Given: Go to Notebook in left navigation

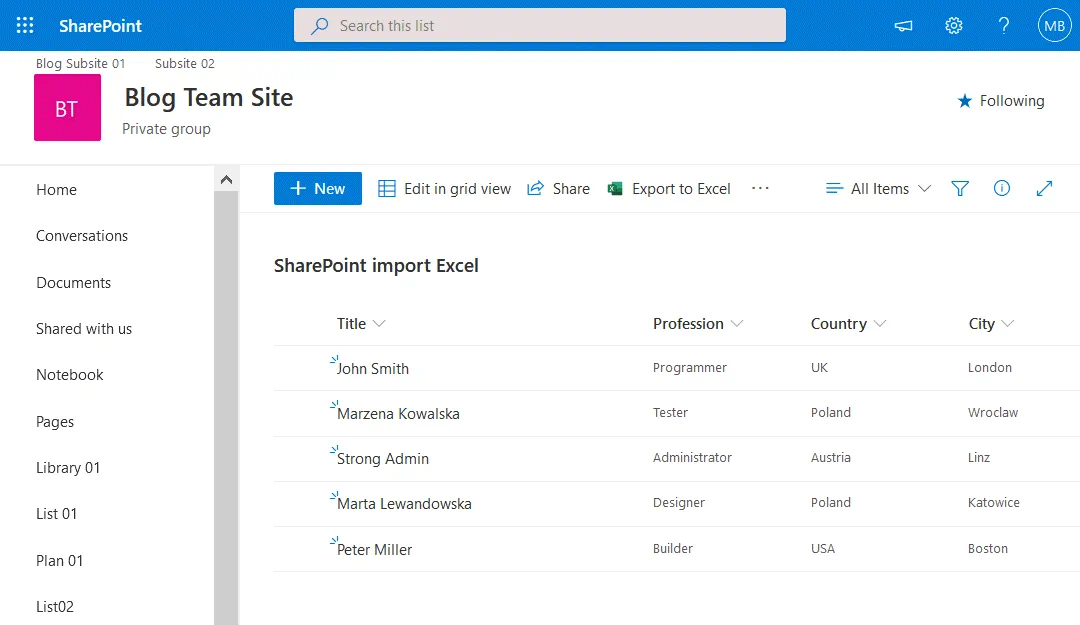Looking at the screenshot, I should [70, 375].
